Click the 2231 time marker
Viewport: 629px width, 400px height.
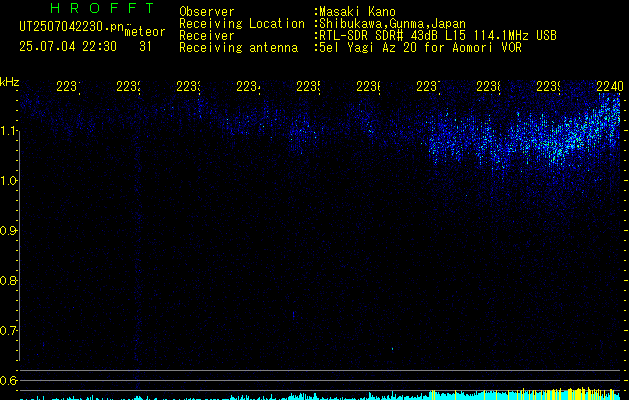coord(69,86)
